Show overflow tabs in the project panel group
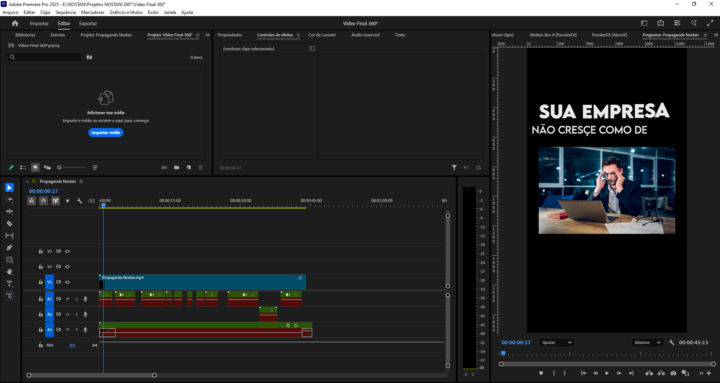720x383 pixels. (207, 35)
